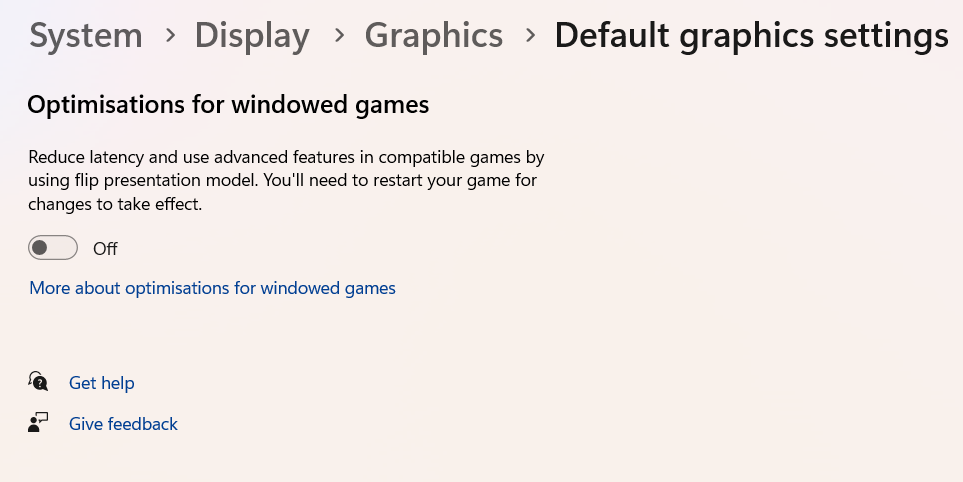Image resolution: width=963 pixels, height=482 pixels.
Task: Click the Give feedback person icon
Action: 38,422
